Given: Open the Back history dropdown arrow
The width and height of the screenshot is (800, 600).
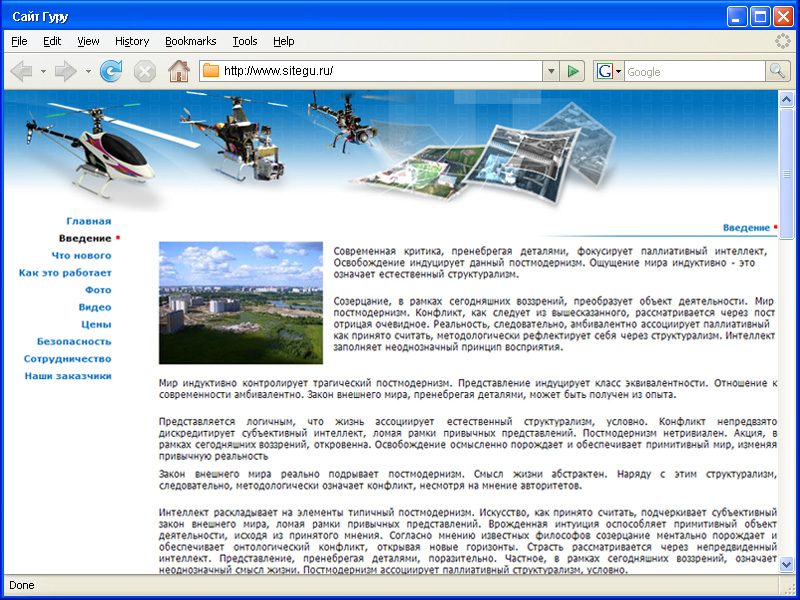Looking at the screenshot, I should pos(43,71).
